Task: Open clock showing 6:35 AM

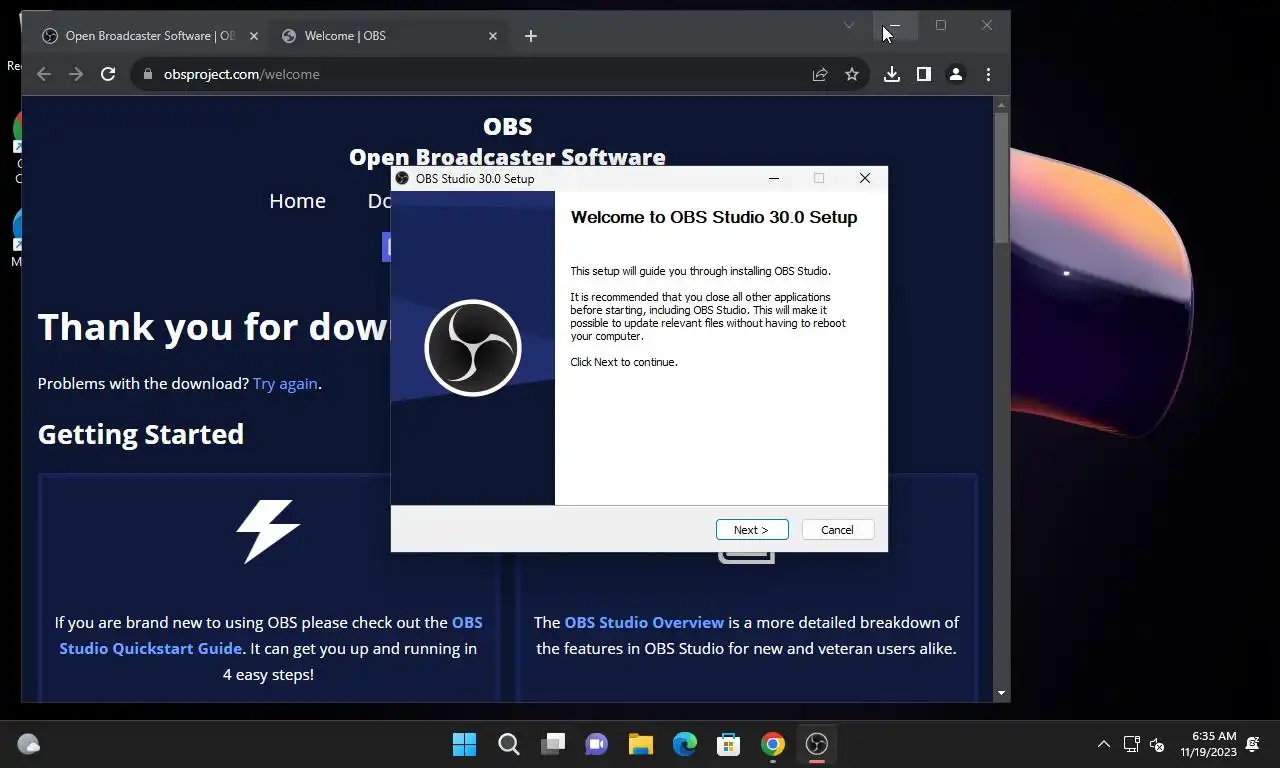Action: [1208, 744]
